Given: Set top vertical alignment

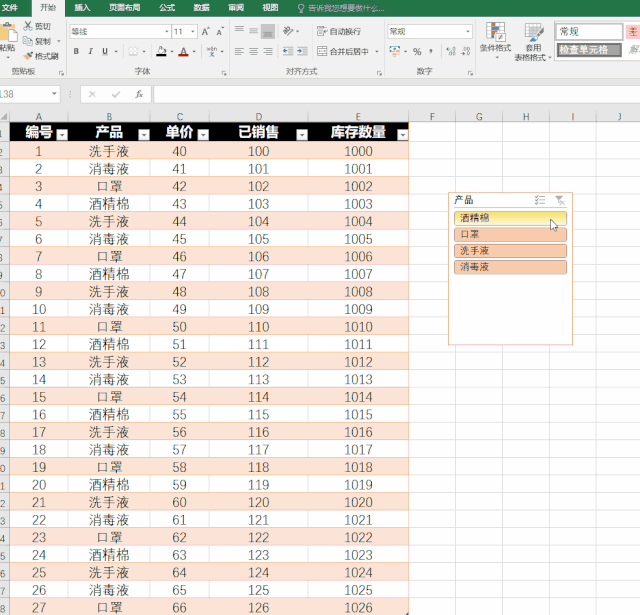Looking at the screenshot, I should (239, 29).
